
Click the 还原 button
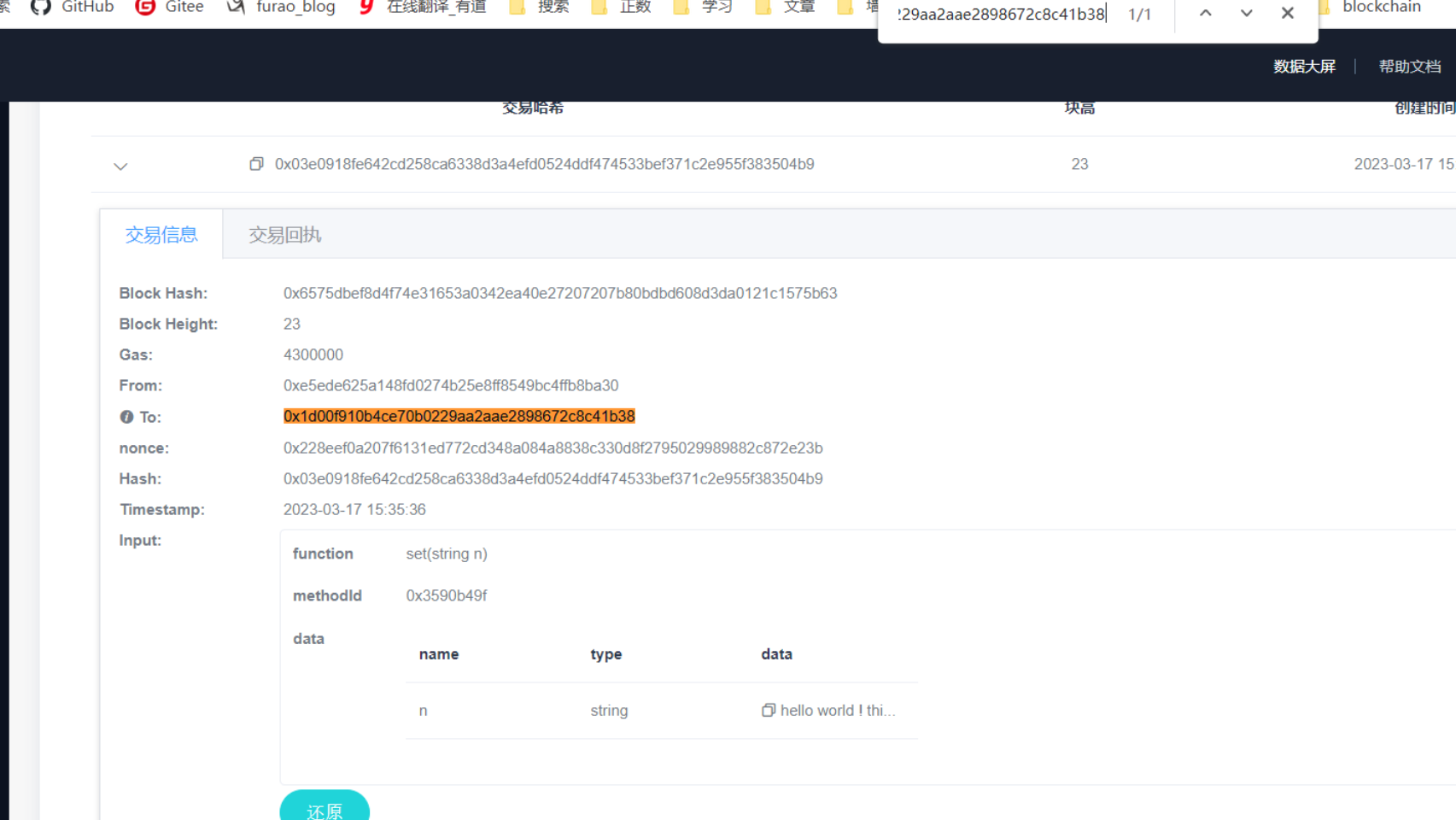tap(325, 808)
